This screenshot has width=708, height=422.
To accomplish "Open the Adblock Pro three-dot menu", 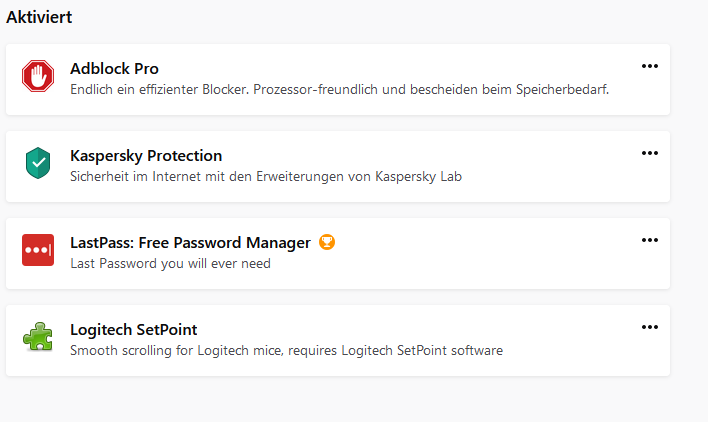I will pos(650,66).
